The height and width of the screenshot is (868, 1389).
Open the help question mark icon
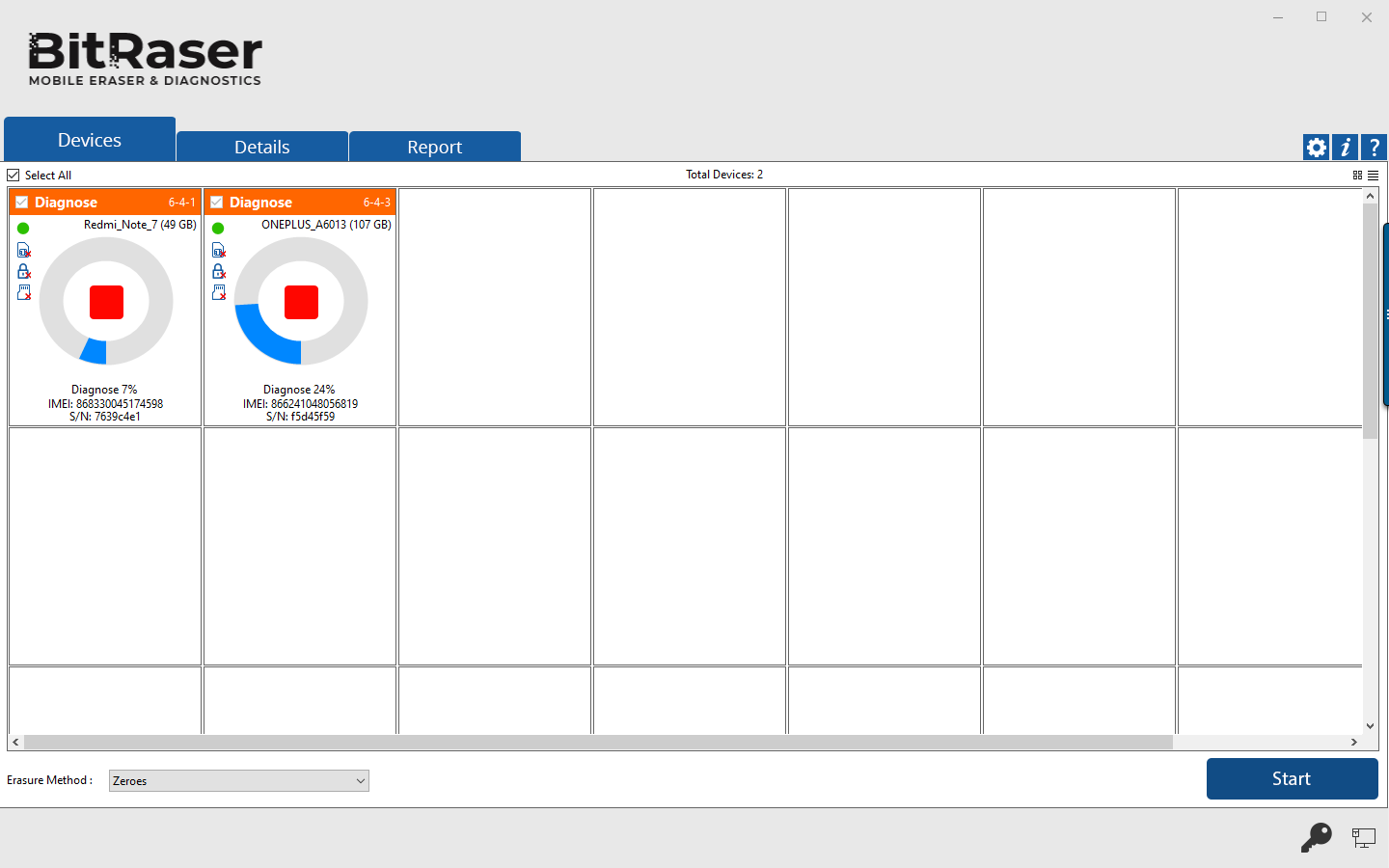pos(1374,148)
